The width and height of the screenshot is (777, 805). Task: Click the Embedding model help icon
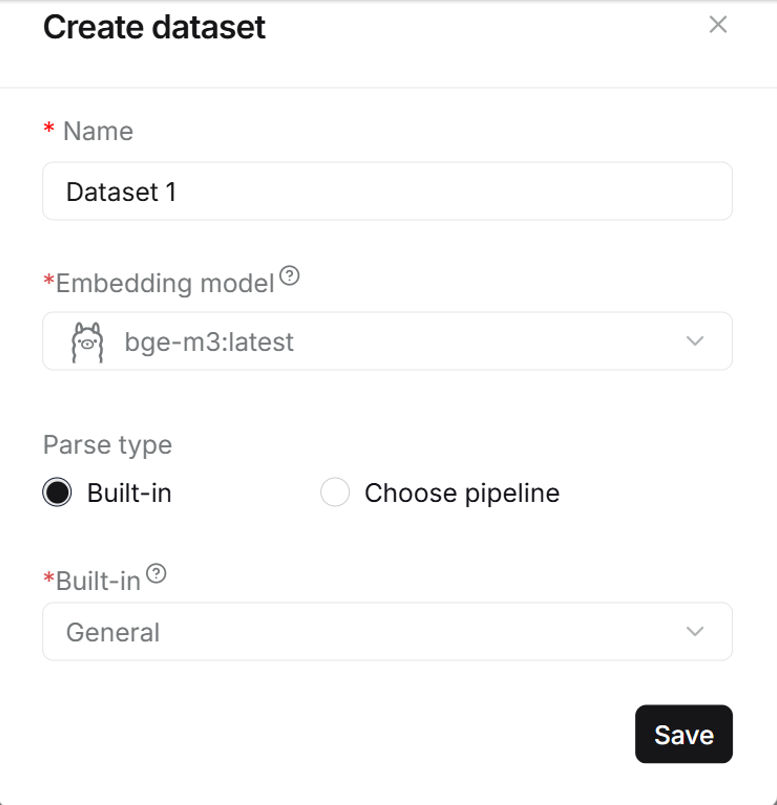point(290,276)
